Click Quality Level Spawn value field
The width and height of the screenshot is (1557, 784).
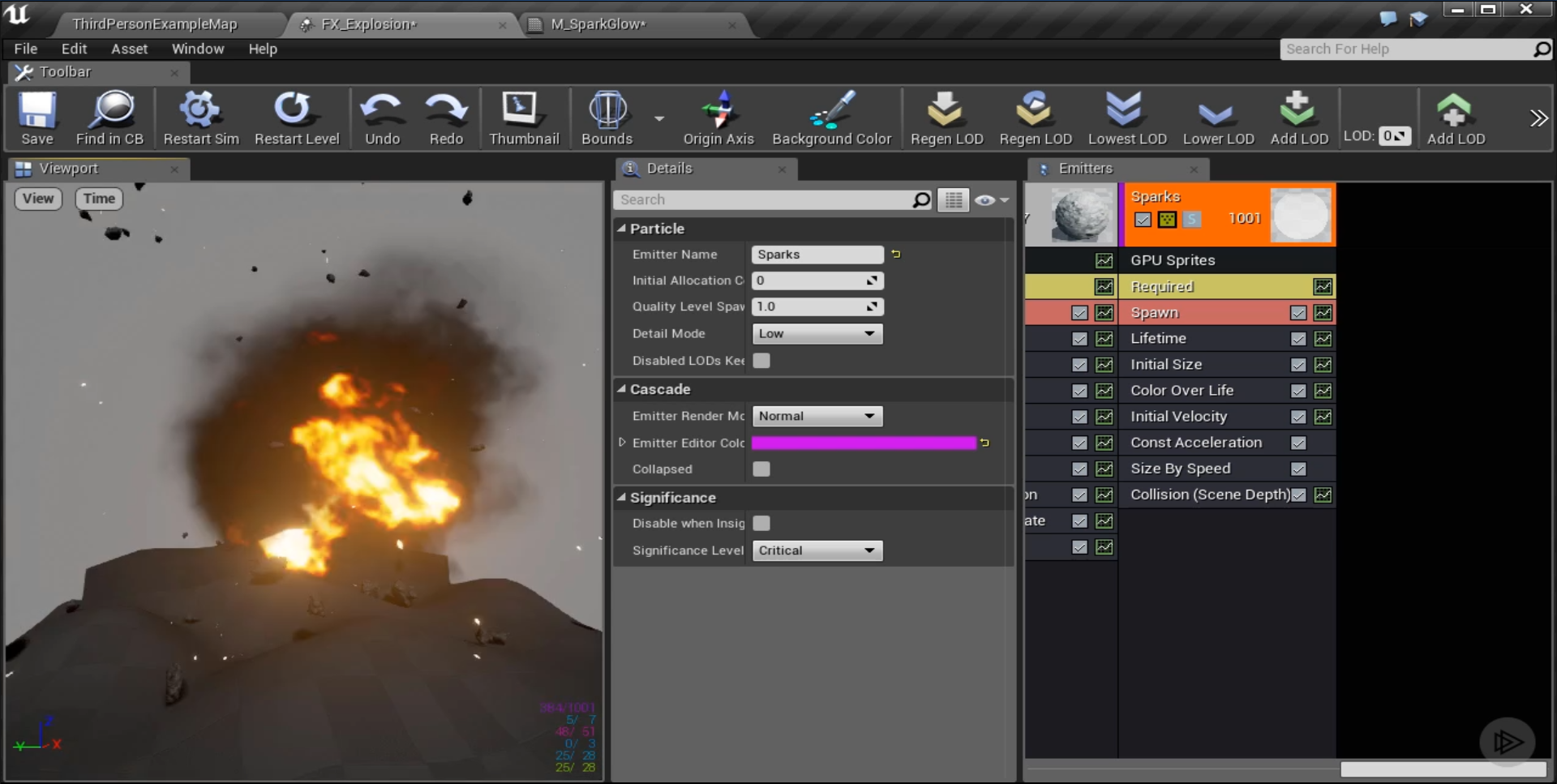tap(817, 306)
